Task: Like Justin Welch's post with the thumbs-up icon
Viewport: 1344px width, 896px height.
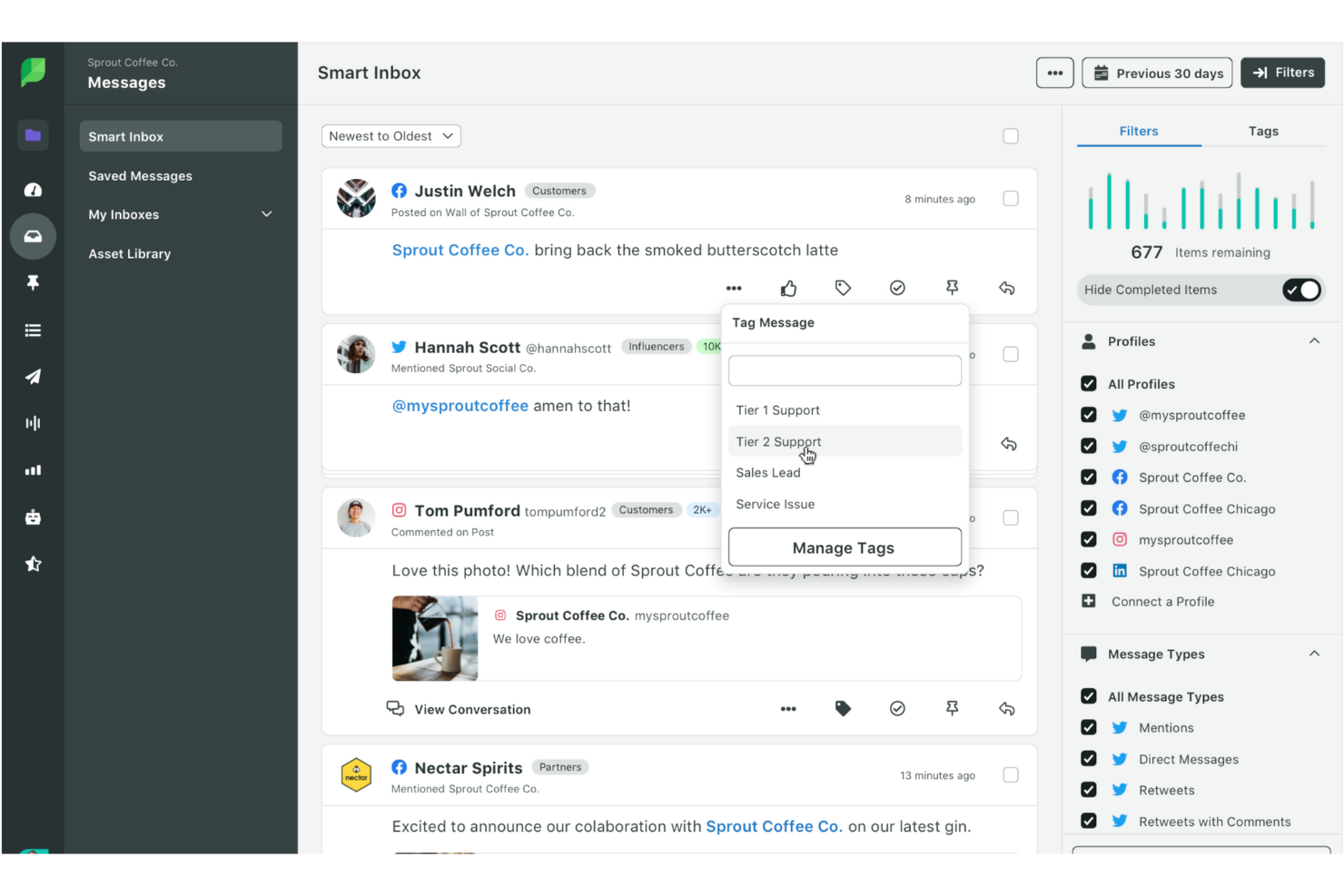Action: point(788,288)
